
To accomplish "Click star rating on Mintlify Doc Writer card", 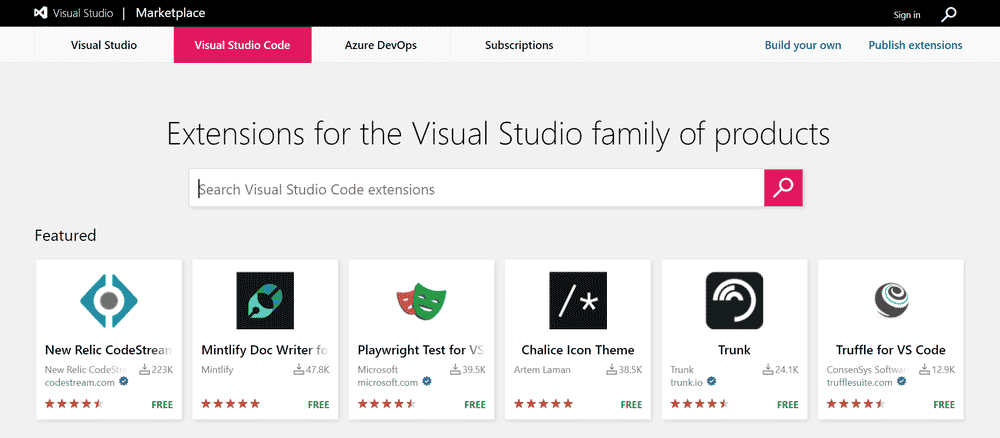I will tap(230, 404).
